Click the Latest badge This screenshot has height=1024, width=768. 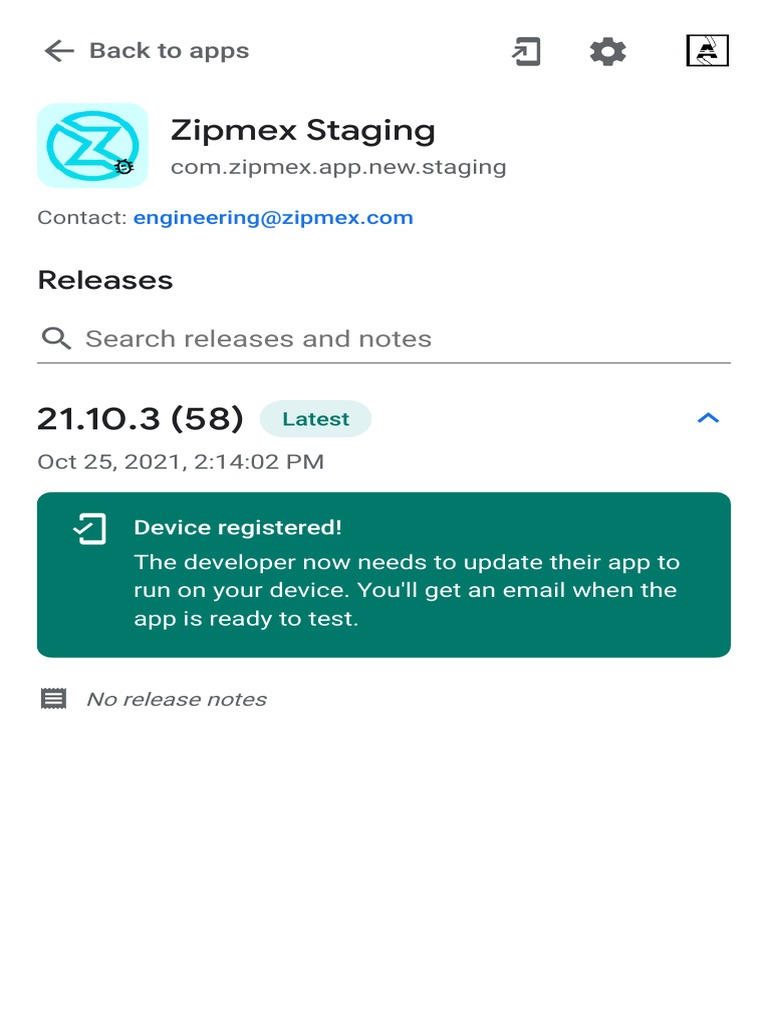[x=315, y=419]
